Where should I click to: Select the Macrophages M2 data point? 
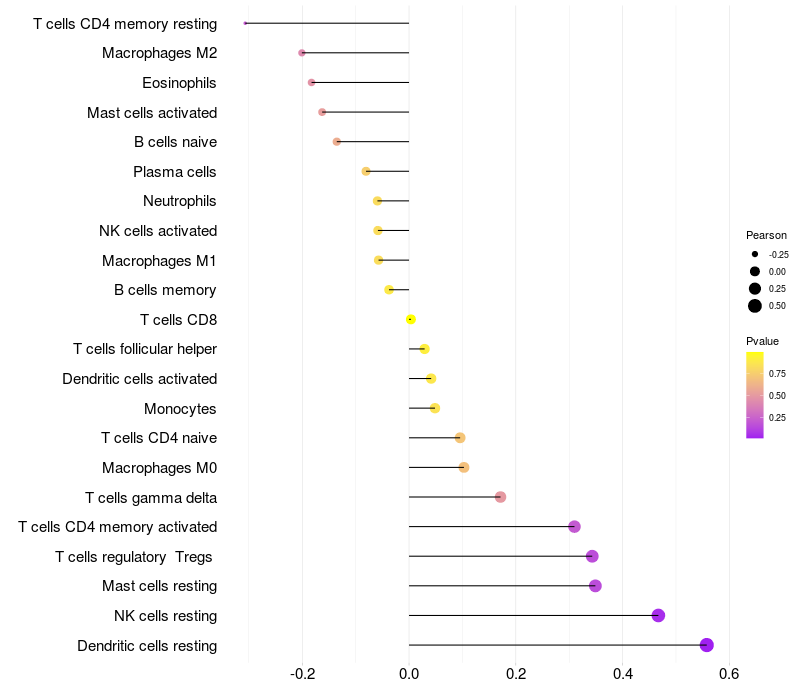(x=302, y=53)
